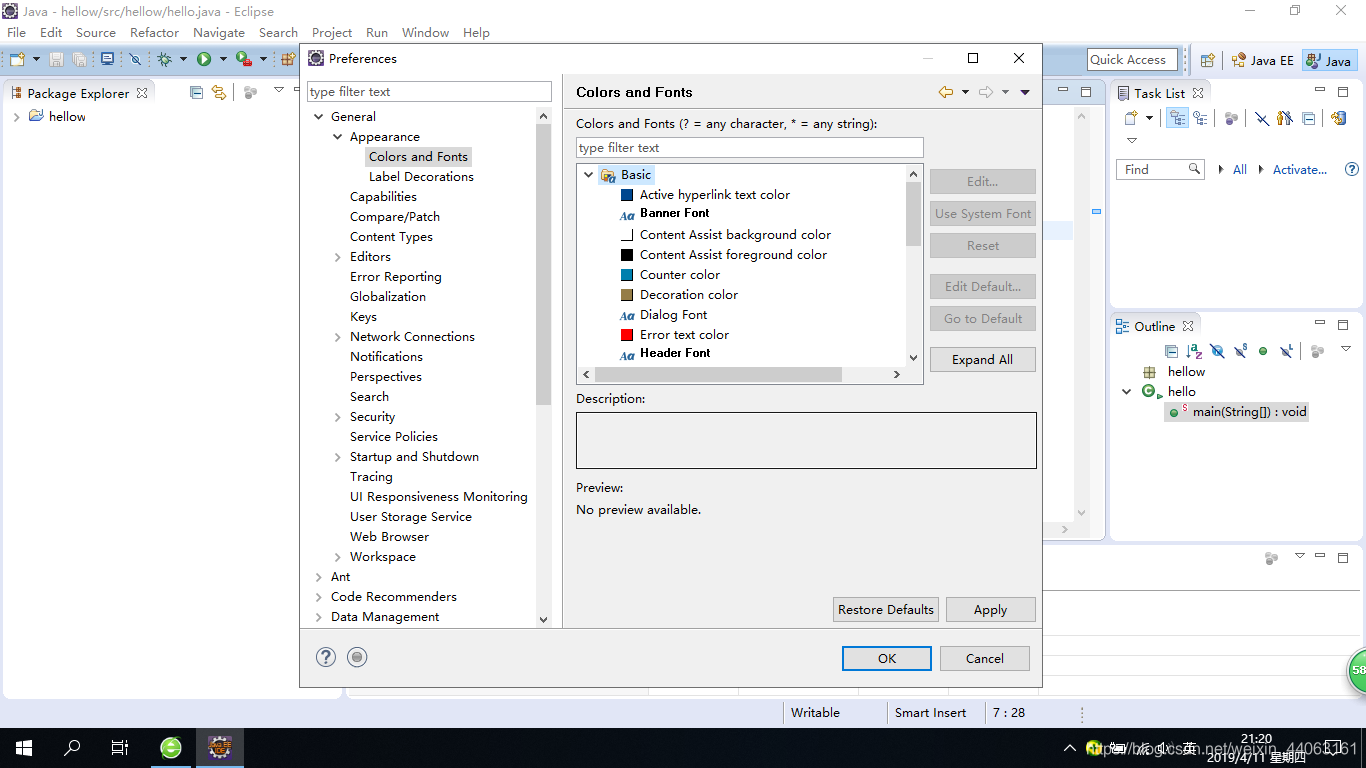Collapse the hello class in Outline
Screen dimensions: 1366x768
(x=1127, y=392)
